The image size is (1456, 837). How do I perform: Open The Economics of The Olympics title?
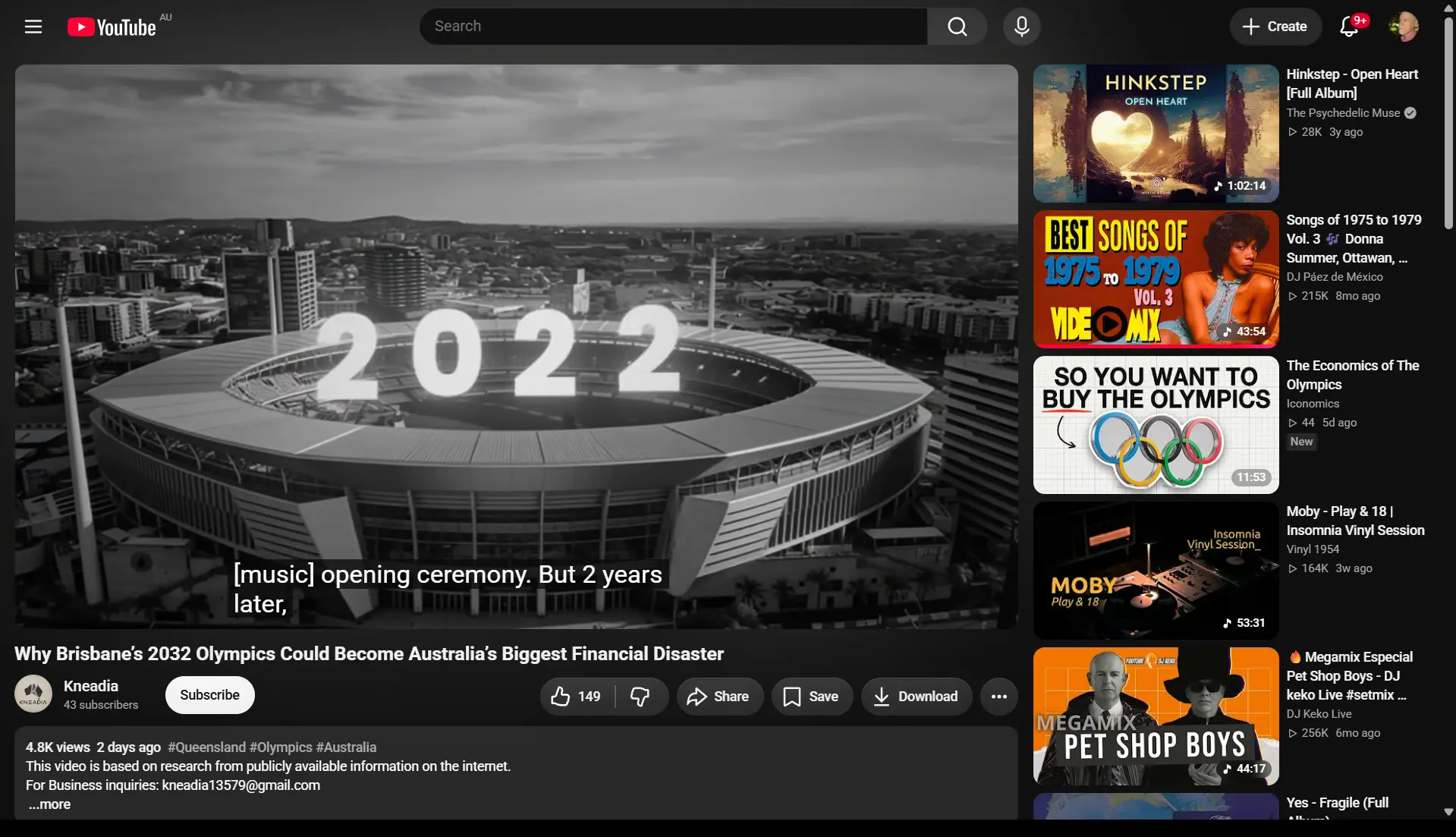coord(1352,375)
